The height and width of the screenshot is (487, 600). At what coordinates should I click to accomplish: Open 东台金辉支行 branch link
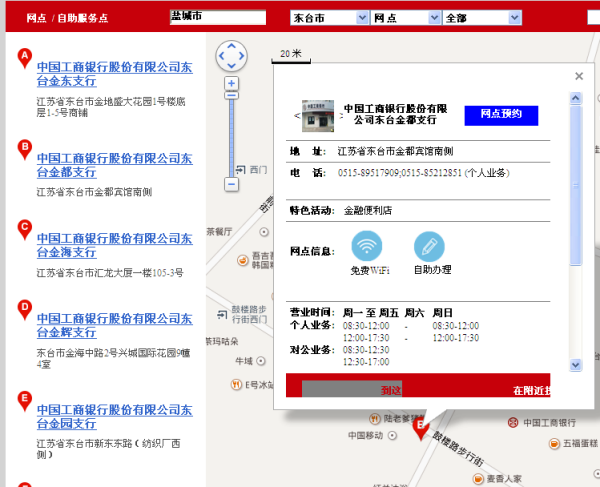click(114, 325)
